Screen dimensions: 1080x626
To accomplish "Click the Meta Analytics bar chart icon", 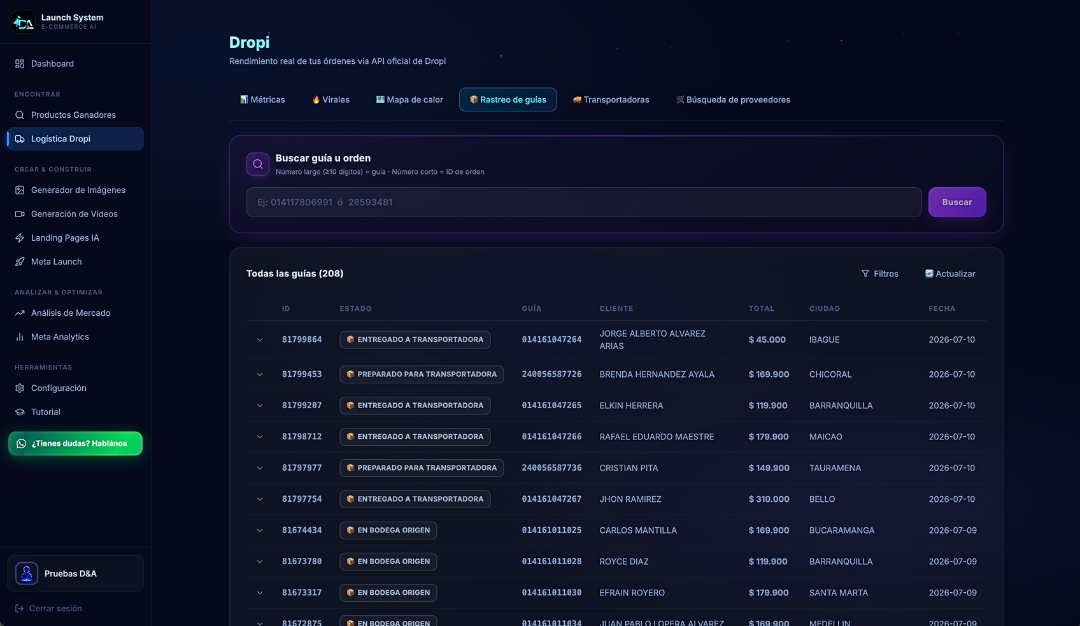I will pos(19,337).
